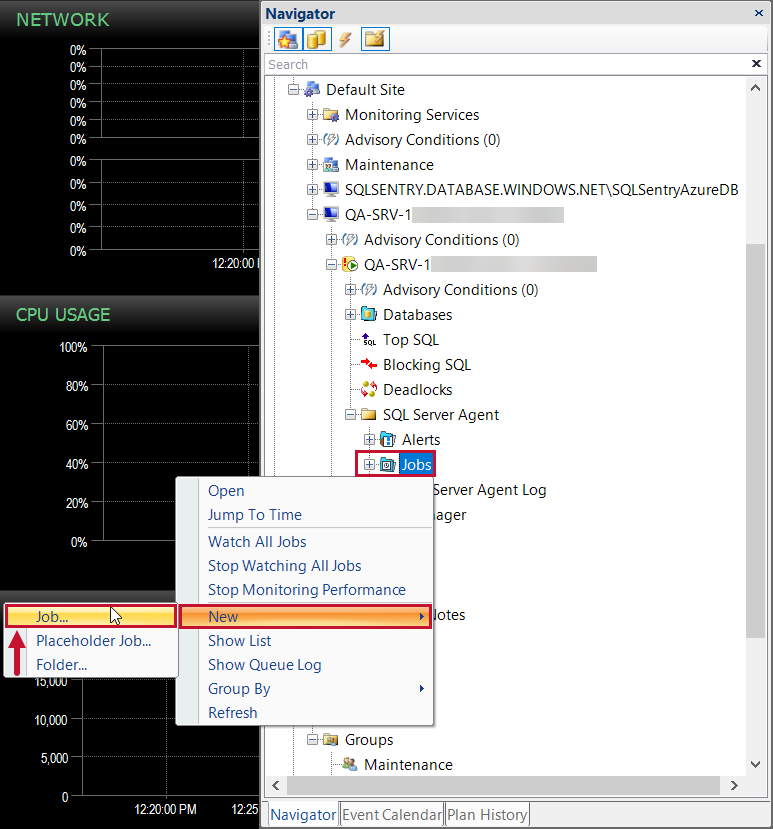Collapse the top-level QA-SRV-1 computer node
Screen dimensions: 773x829
312,215
